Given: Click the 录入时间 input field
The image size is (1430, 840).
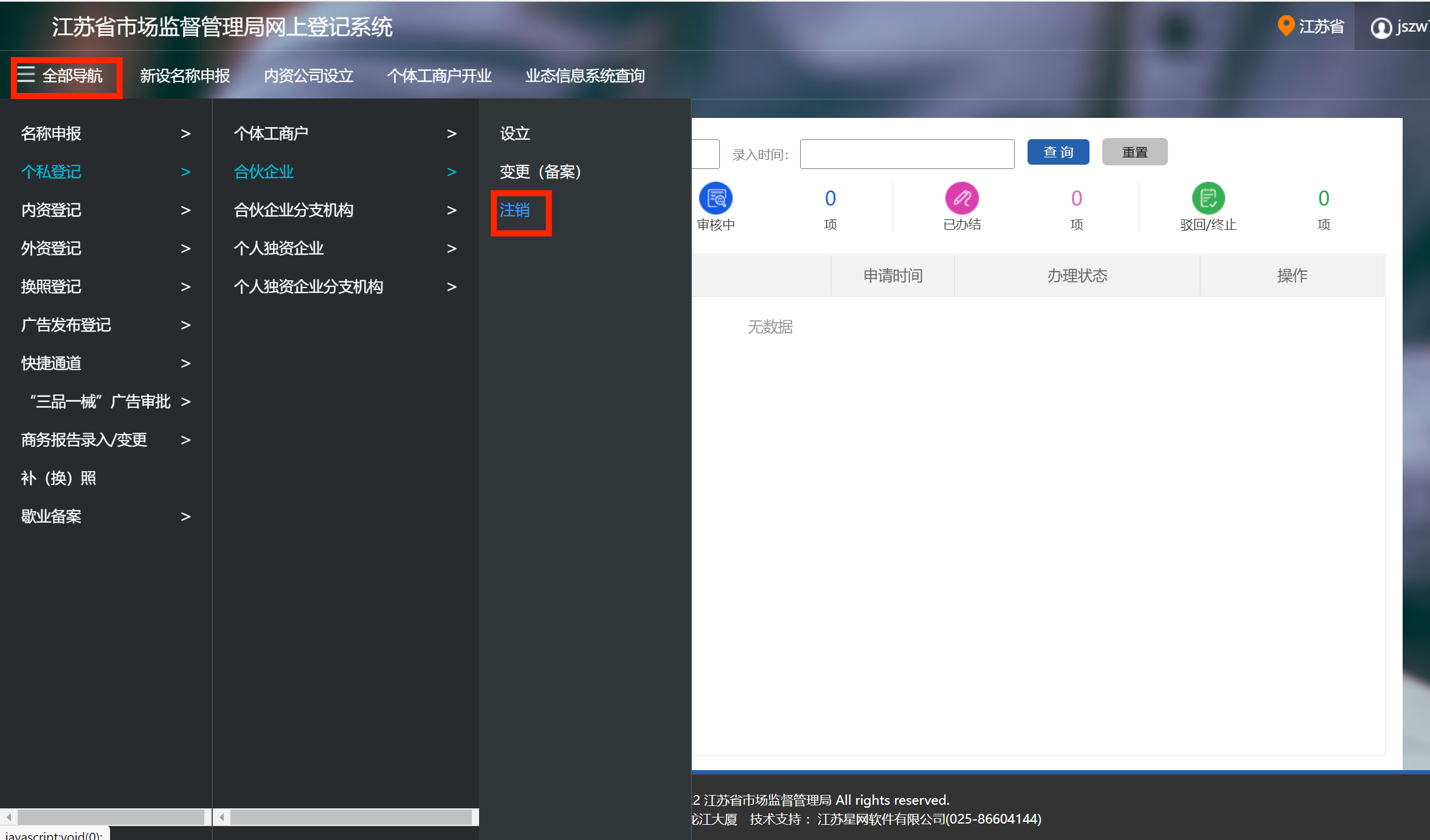Looking at the screenshot, I should coord(907,154).
